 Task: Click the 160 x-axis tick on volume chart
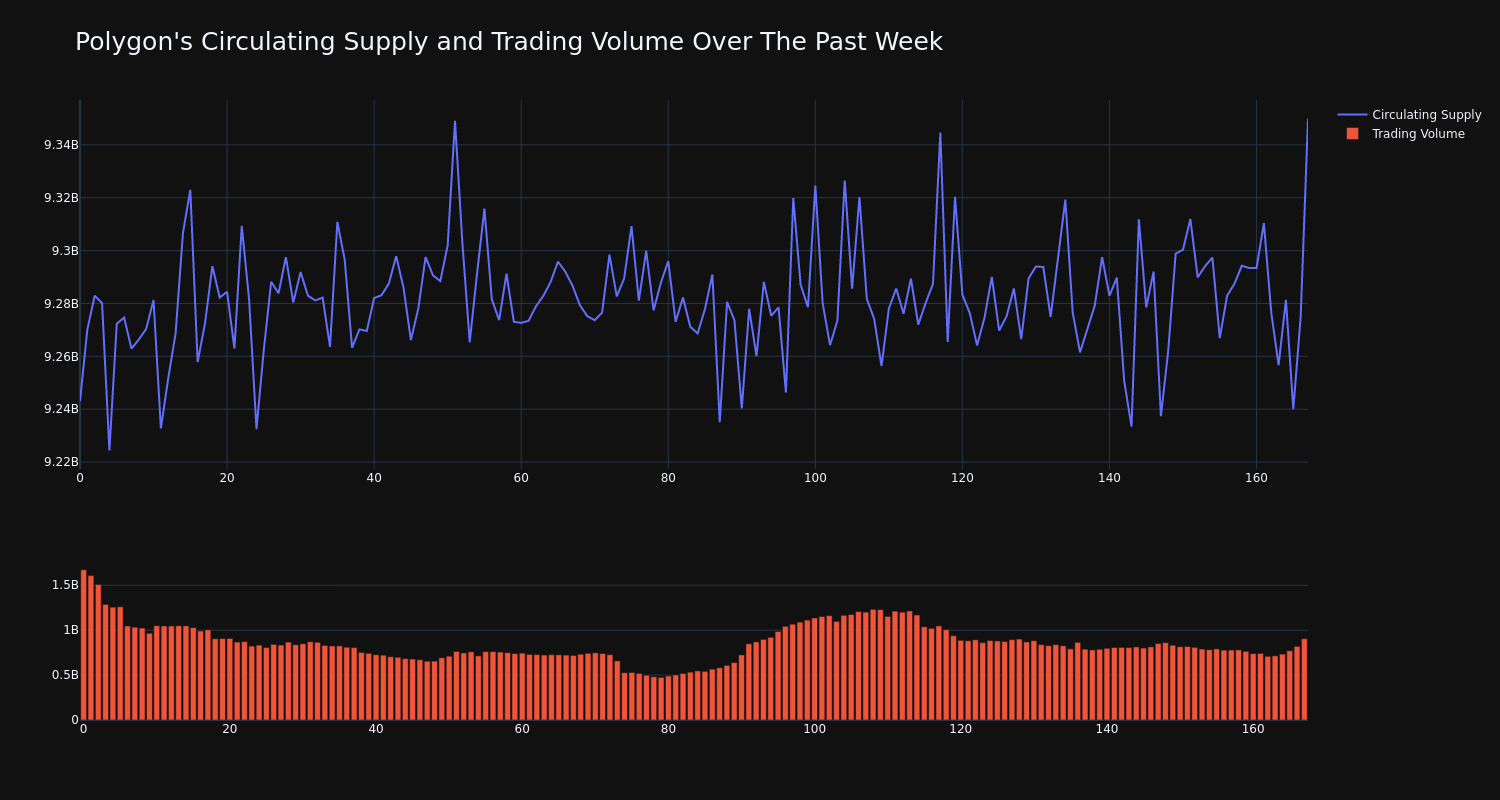tap(1253, 729)
